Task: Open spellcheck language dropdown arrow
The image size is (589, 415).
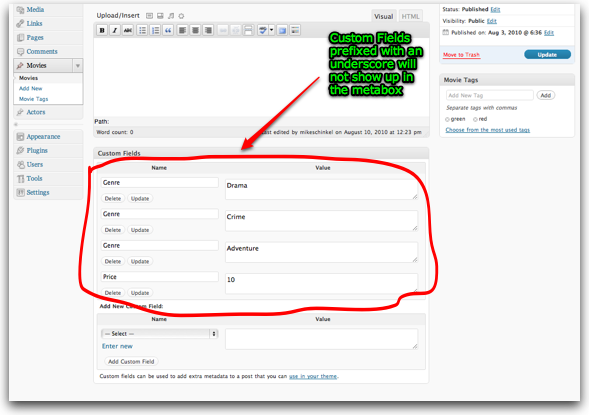Action: 272,30
